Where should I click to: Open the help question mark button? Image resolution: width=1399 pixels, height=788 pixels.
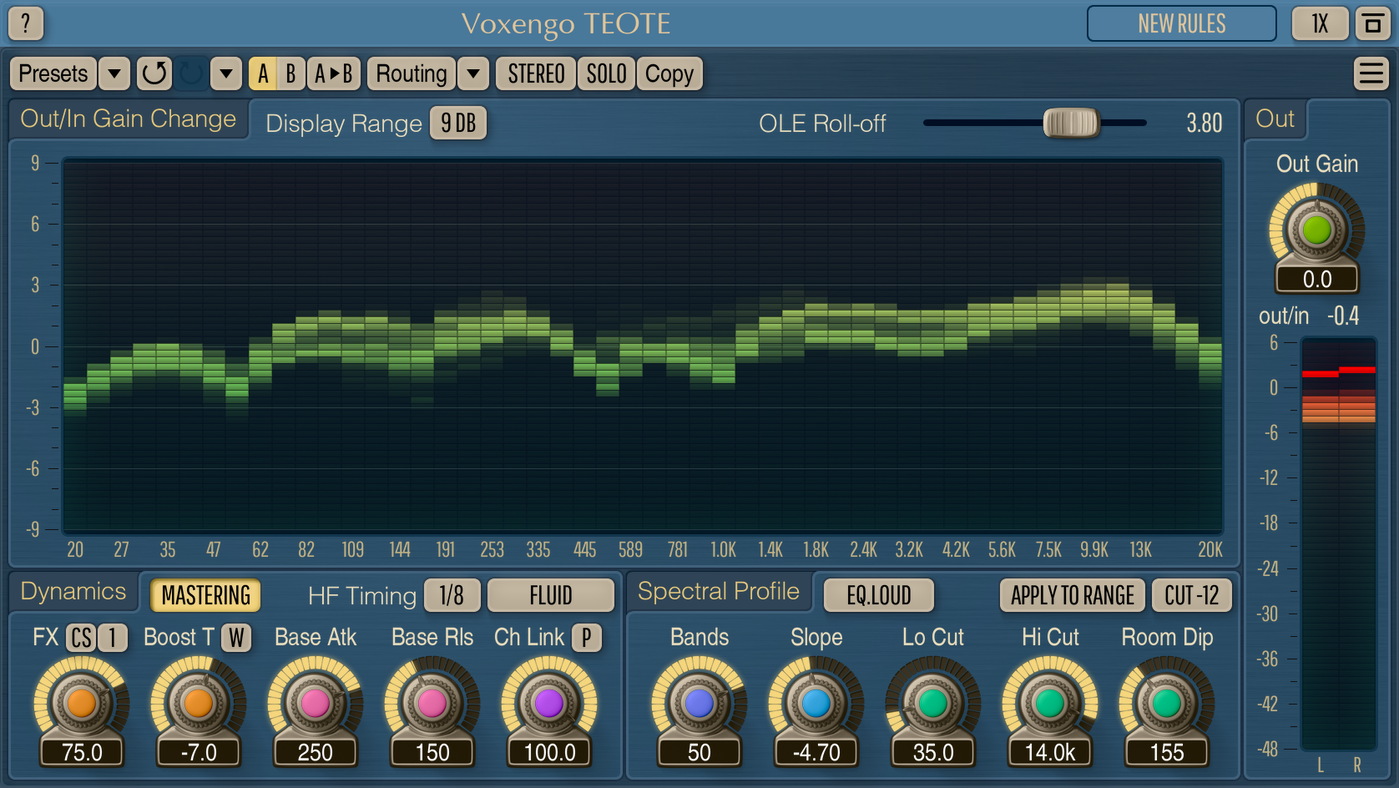26,22
